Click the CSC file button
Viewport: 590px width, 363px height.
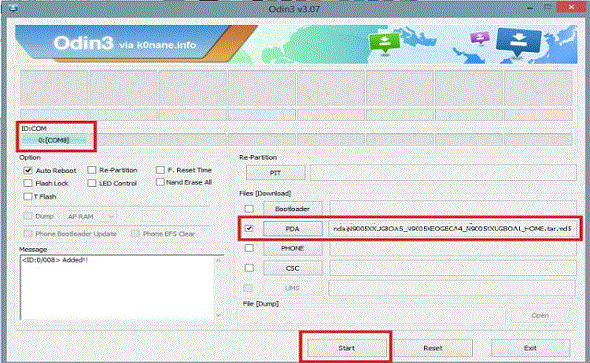click(x=293, y=268)
